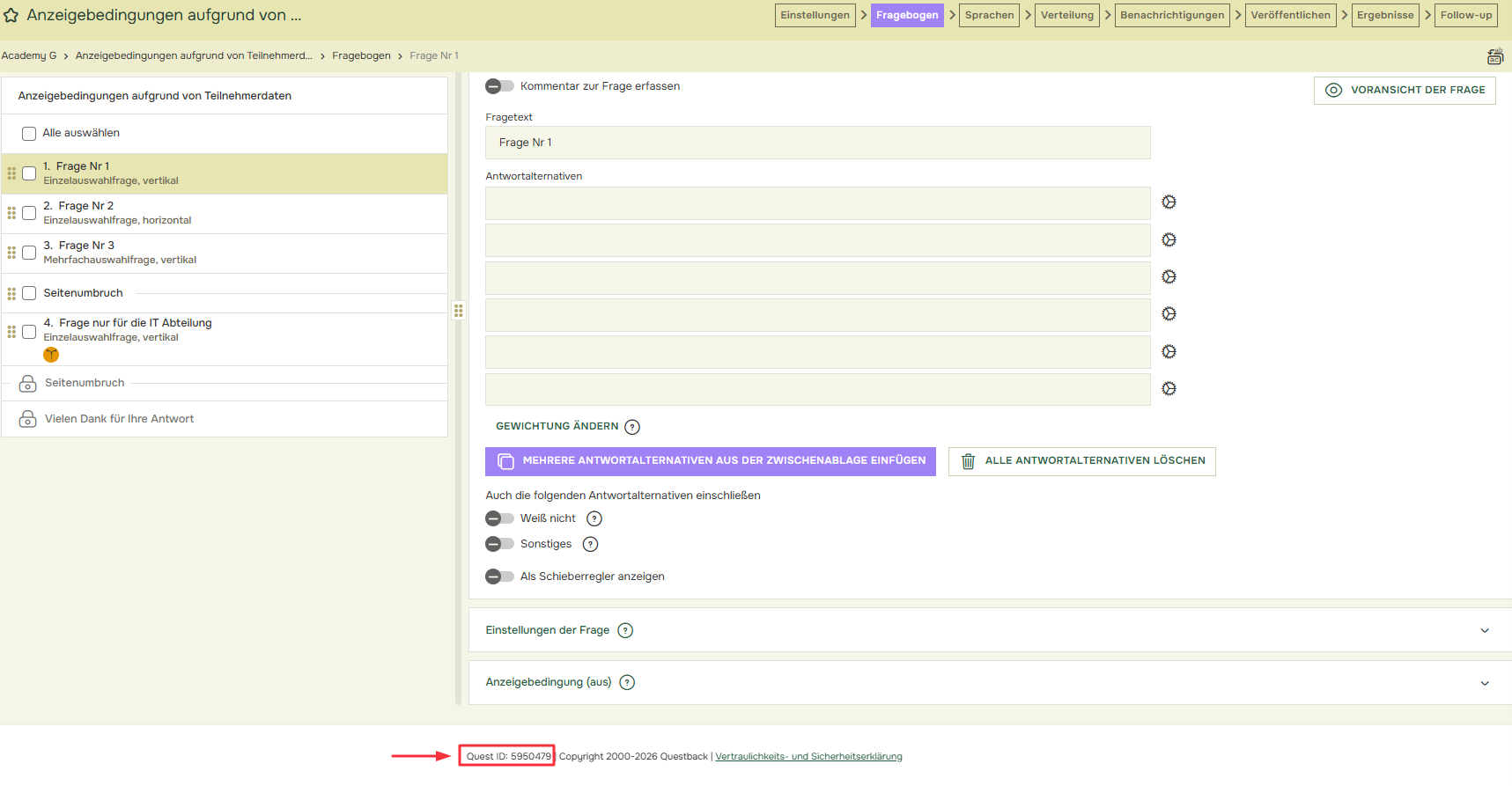The image size is (1512, 786).
Task: Check the Alle auswählen checkbox
Action: (29, 134)
